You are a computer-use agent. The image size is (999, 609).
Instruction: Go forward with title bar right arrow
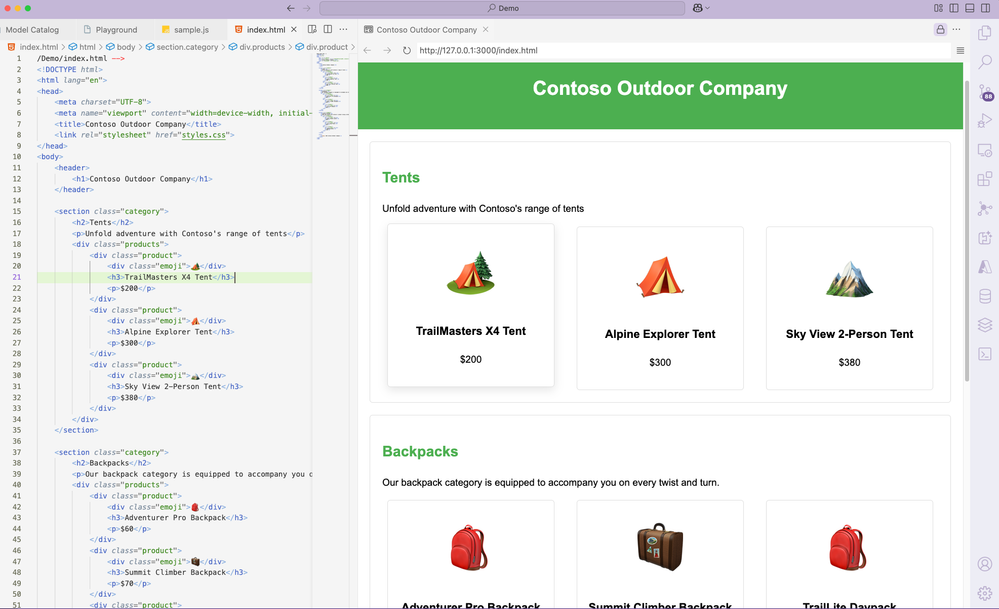tap(306, 8)
